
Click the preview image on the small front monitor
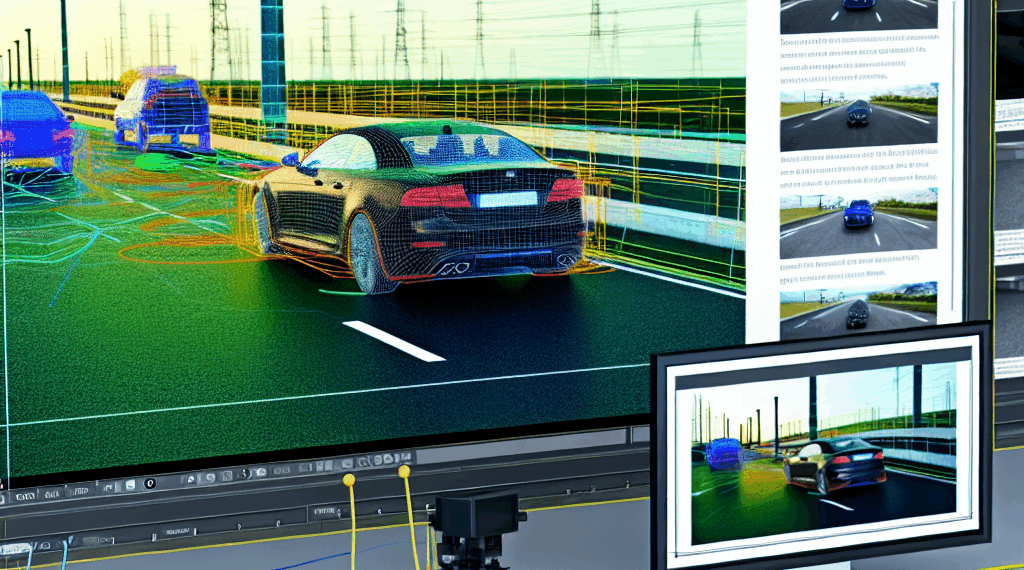point(815,451)
